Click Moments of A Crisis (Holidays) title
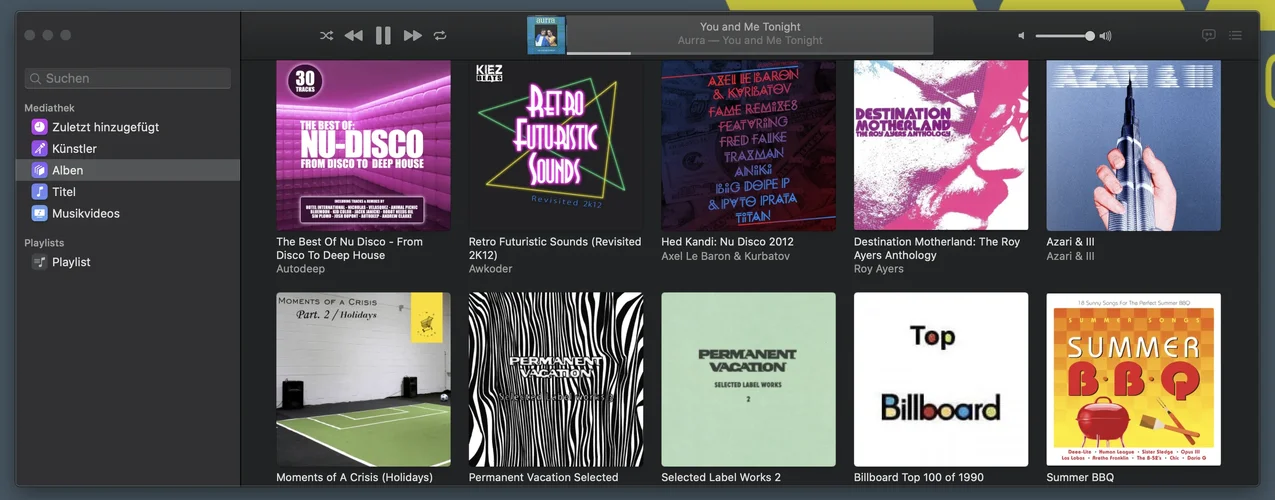This screenshot has height=500, width=1275. click(354, 477)
